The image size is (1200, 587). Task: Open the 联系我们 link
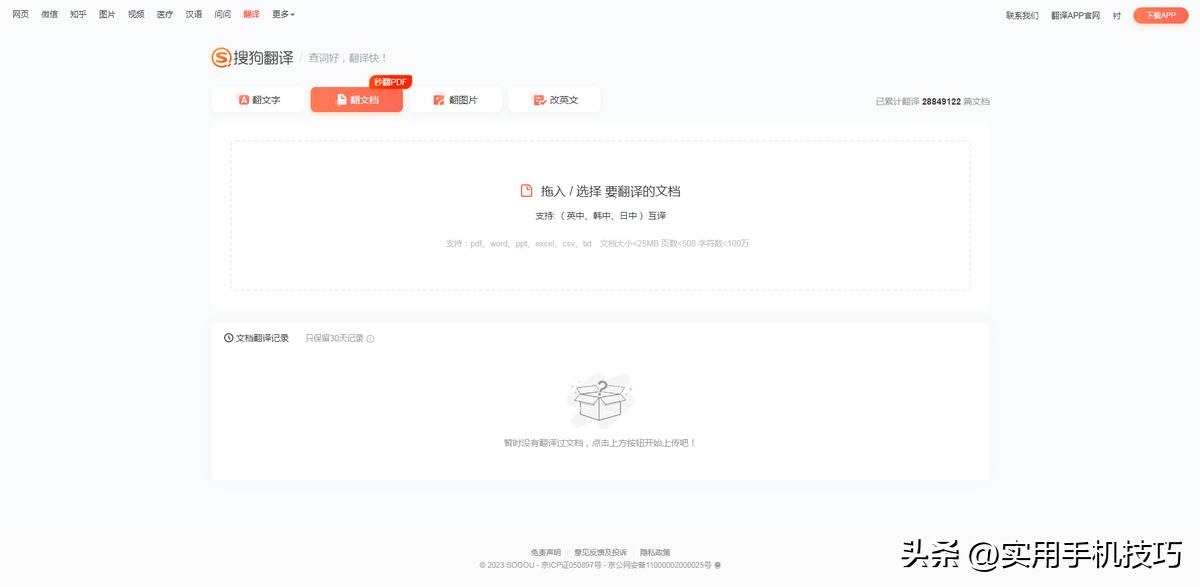pos(1022,15)
